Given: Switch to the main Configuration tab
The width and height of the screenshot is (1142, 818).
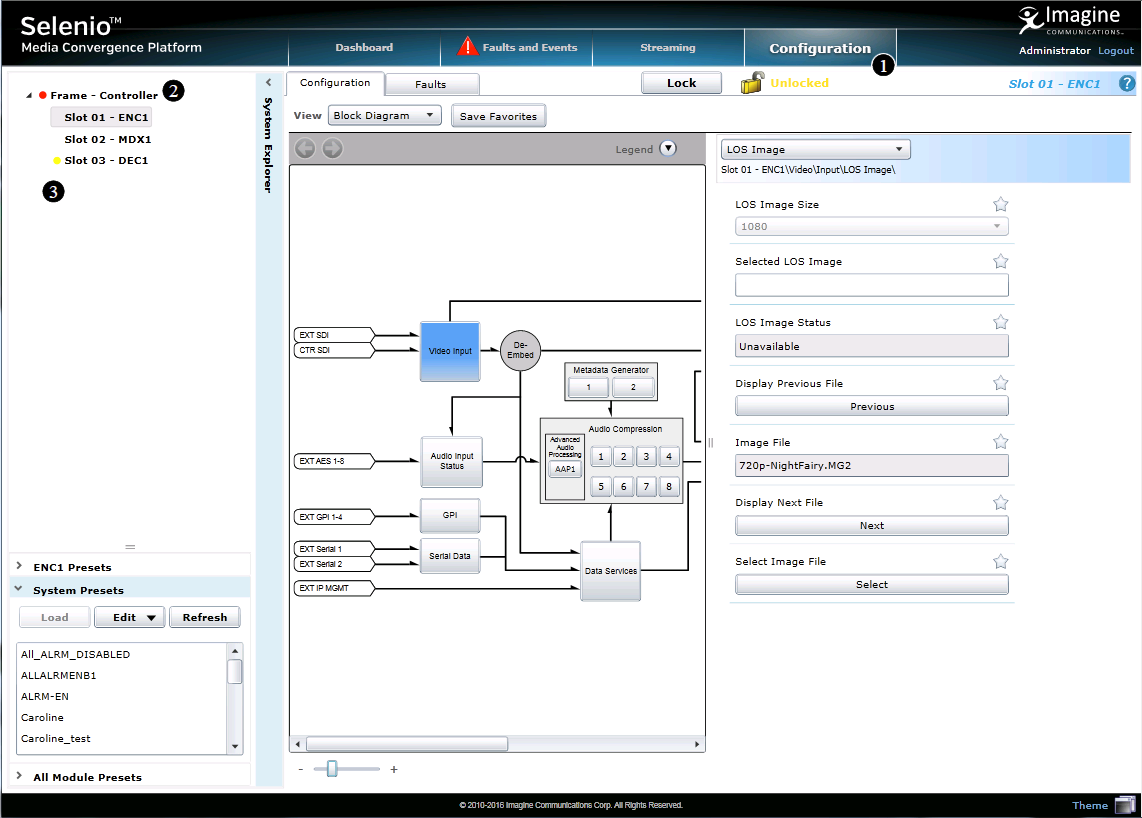Looking at the screenshot, I should pyautogui.click(x=820, y=48).
